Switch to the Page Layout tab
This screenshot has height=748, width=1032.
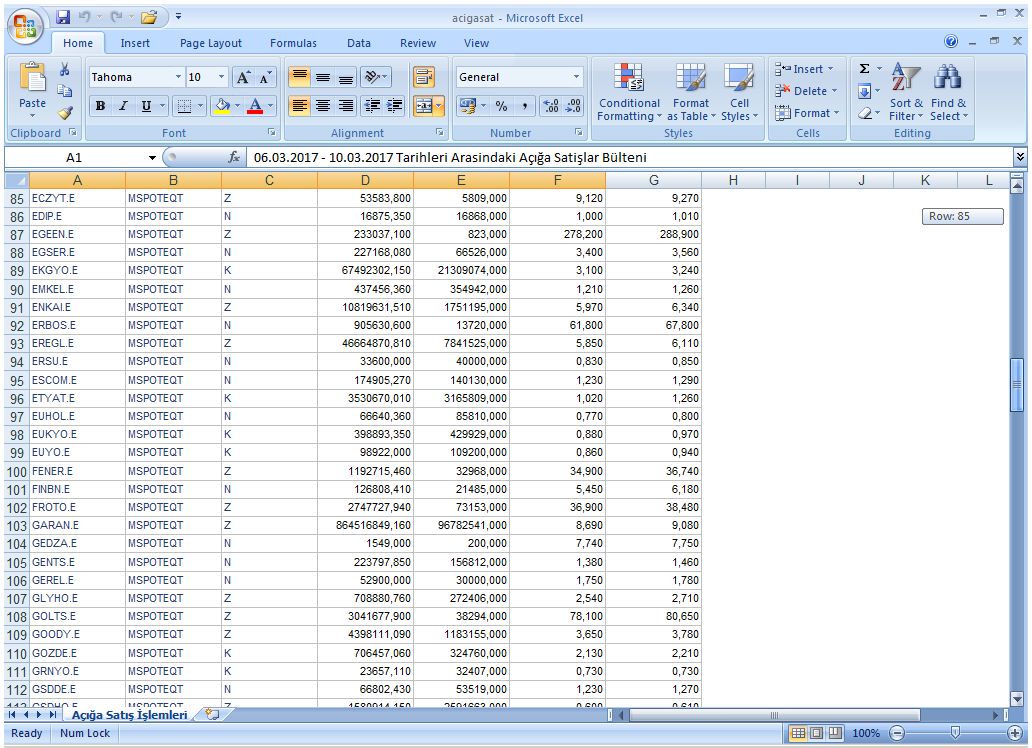[x=211, y=43]
